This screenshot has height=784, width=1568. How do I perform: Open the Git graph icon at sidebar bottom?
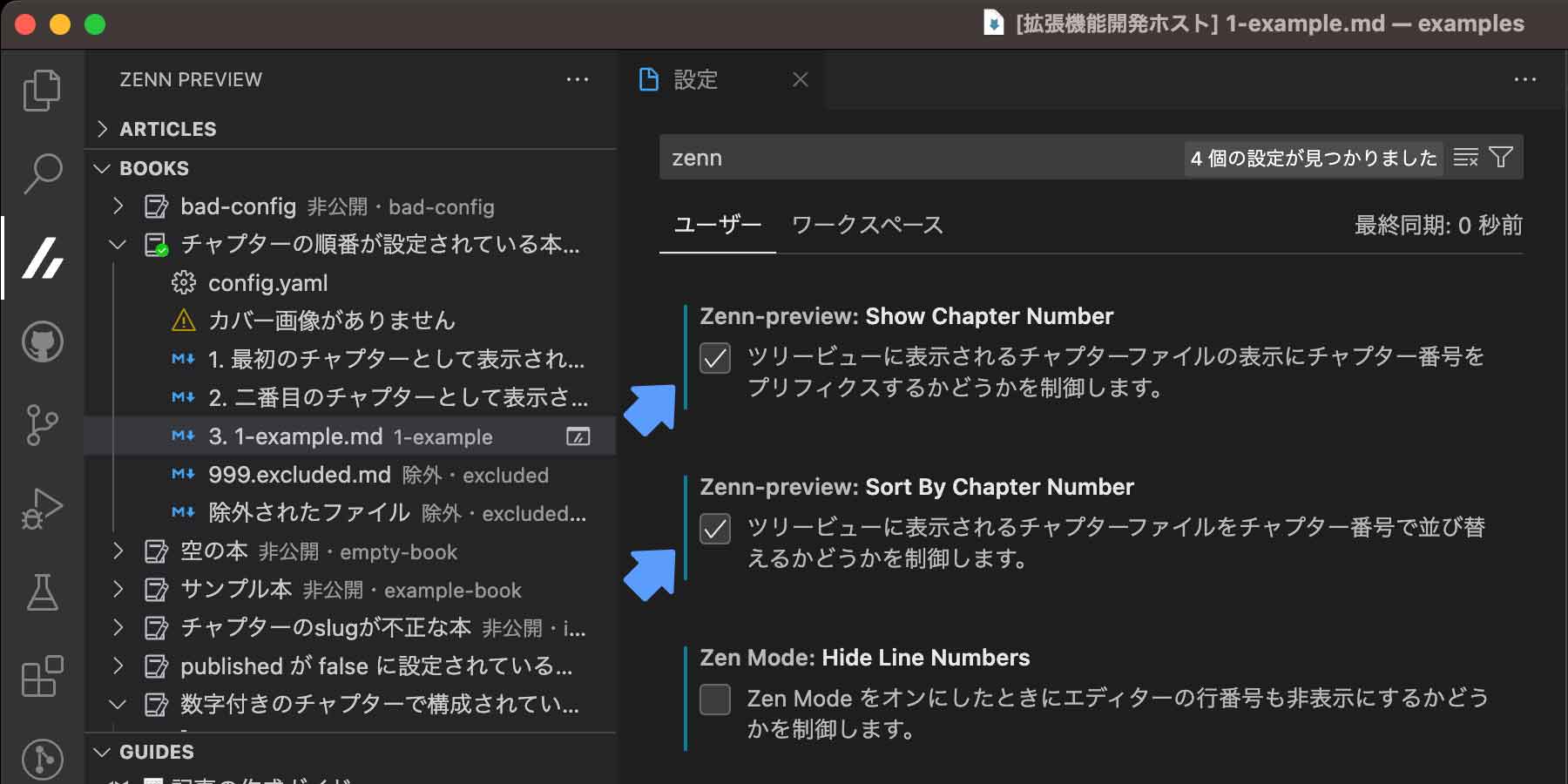pyautogui.click(x=42, y=758)
